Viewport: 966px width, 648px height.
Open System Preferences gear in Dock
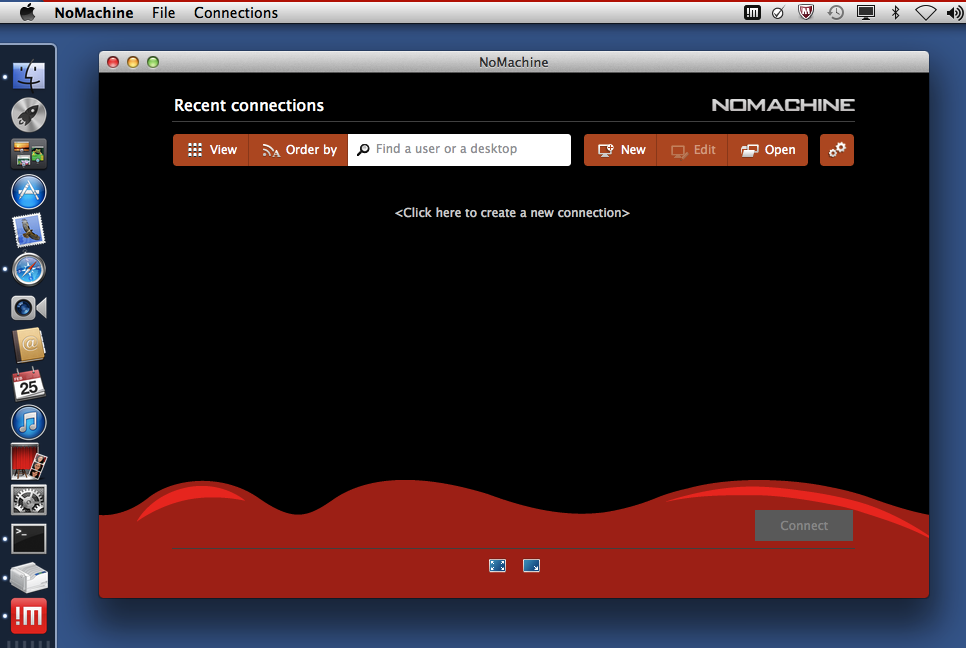(28, 500)
